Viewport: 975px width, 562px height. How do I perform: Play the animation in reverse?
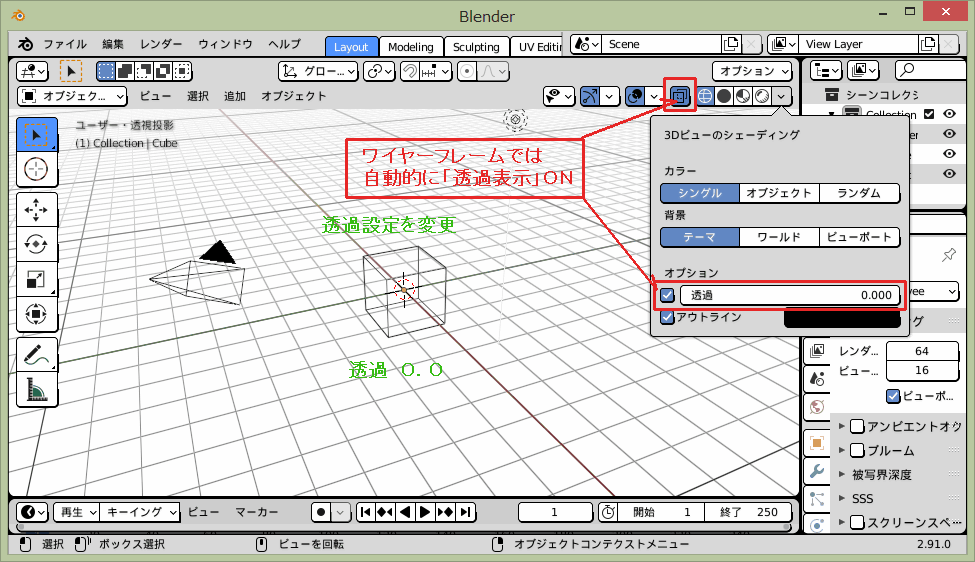point(405,512)
